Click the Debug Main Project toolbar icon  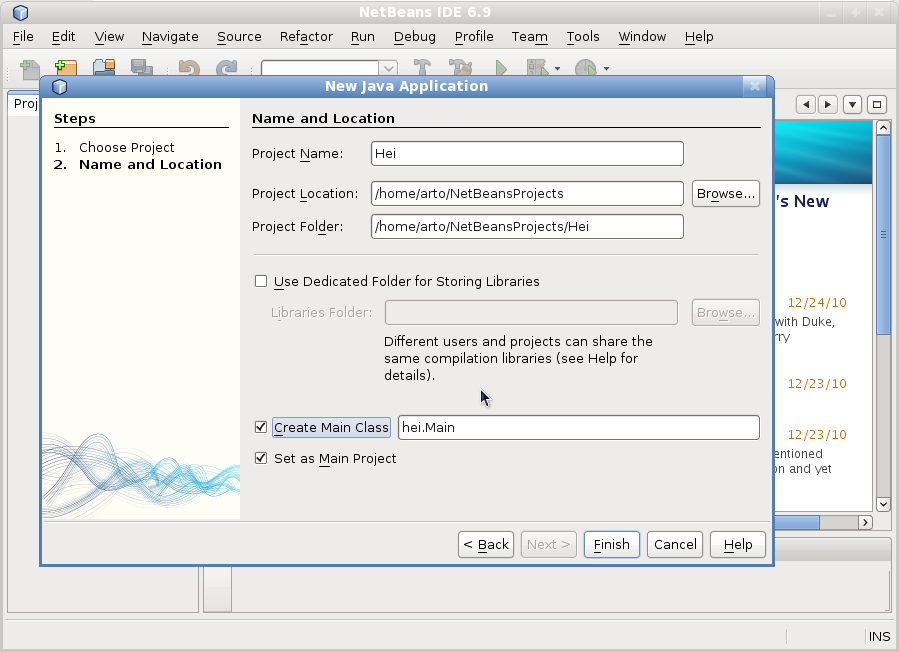[538, 68]
